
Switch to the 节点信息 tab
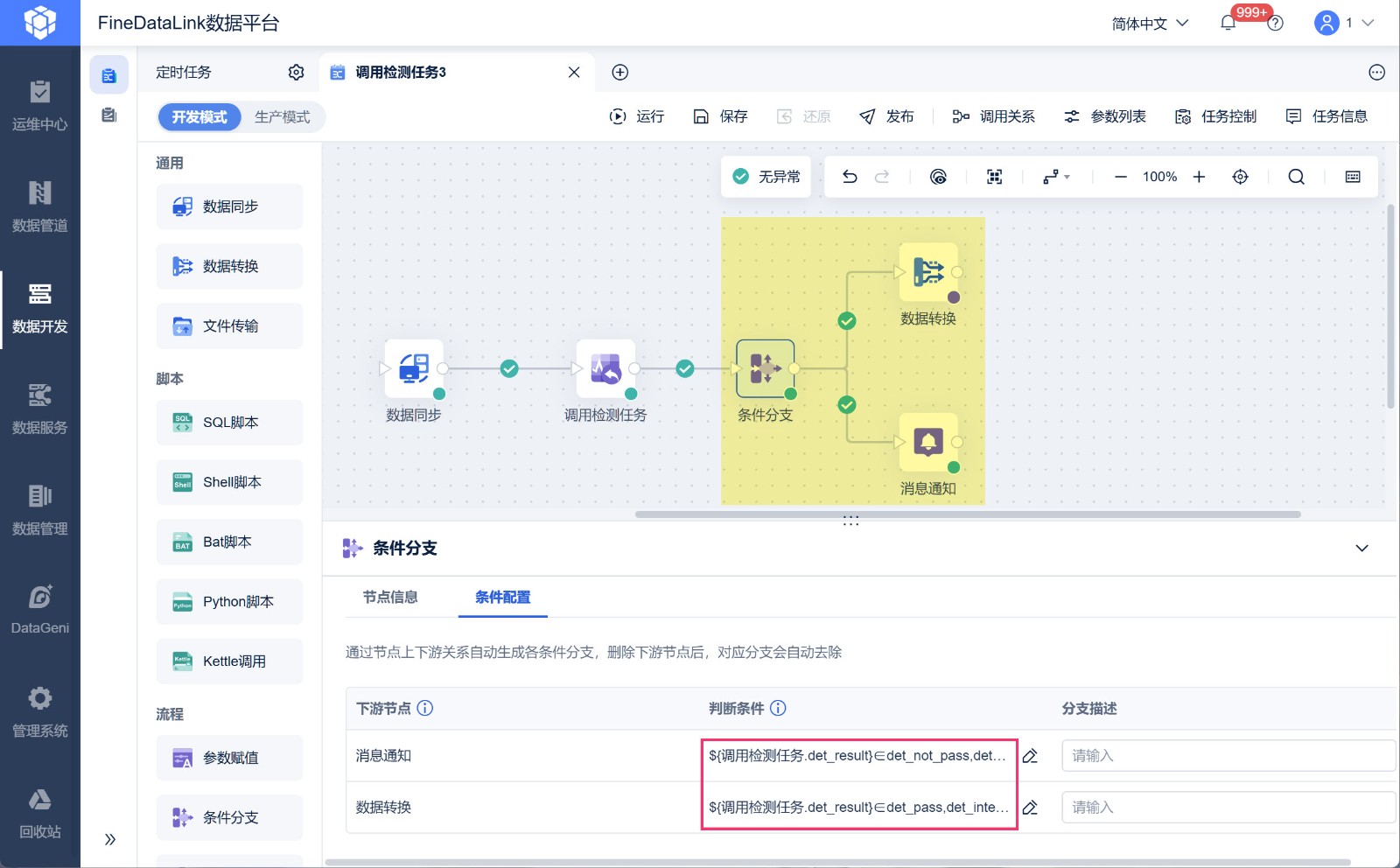(390, 598)
